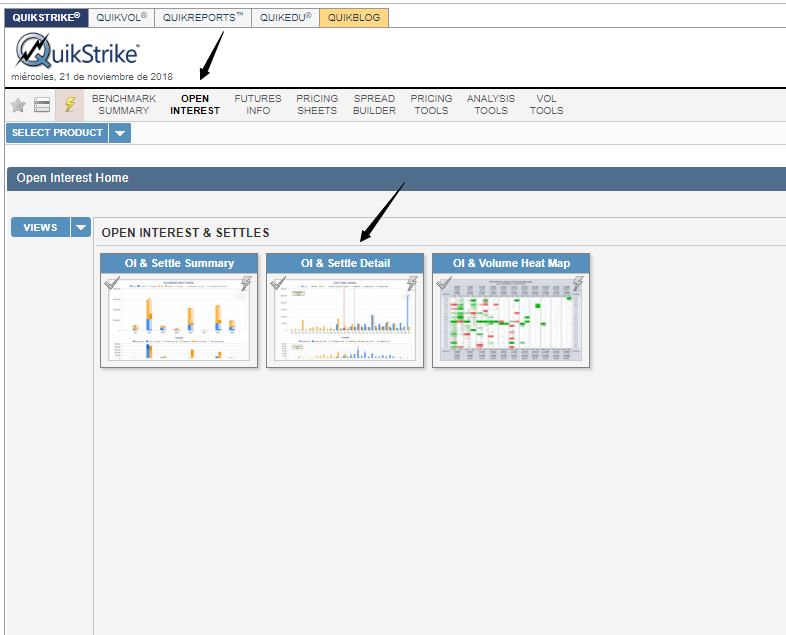Open the OI & Volume Heat Map thumbnail
The image size is (786, 635).
click(511, 319)
